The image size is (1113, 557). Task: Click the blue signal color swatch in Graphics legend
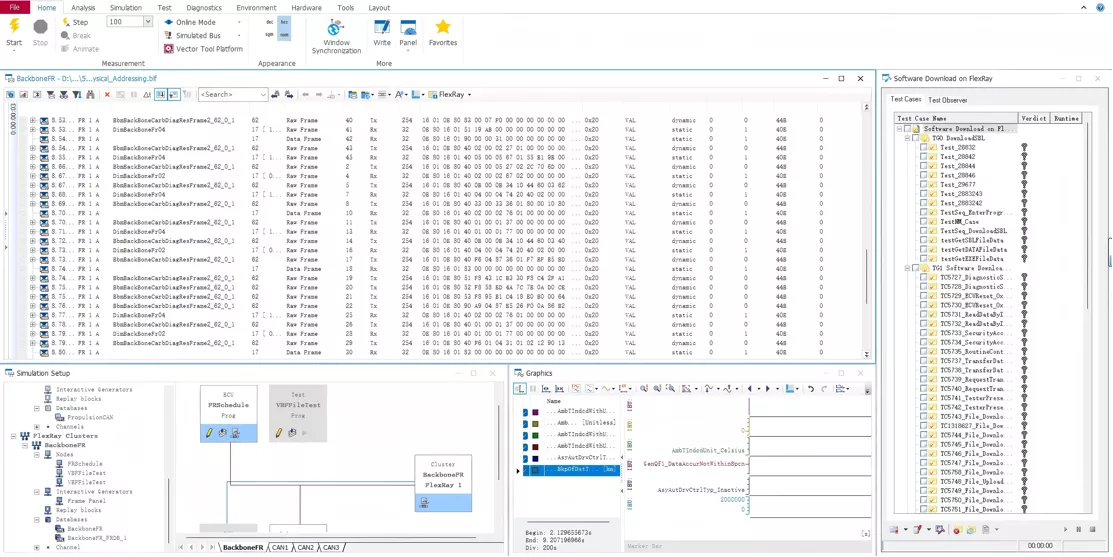tap(534, 458)
